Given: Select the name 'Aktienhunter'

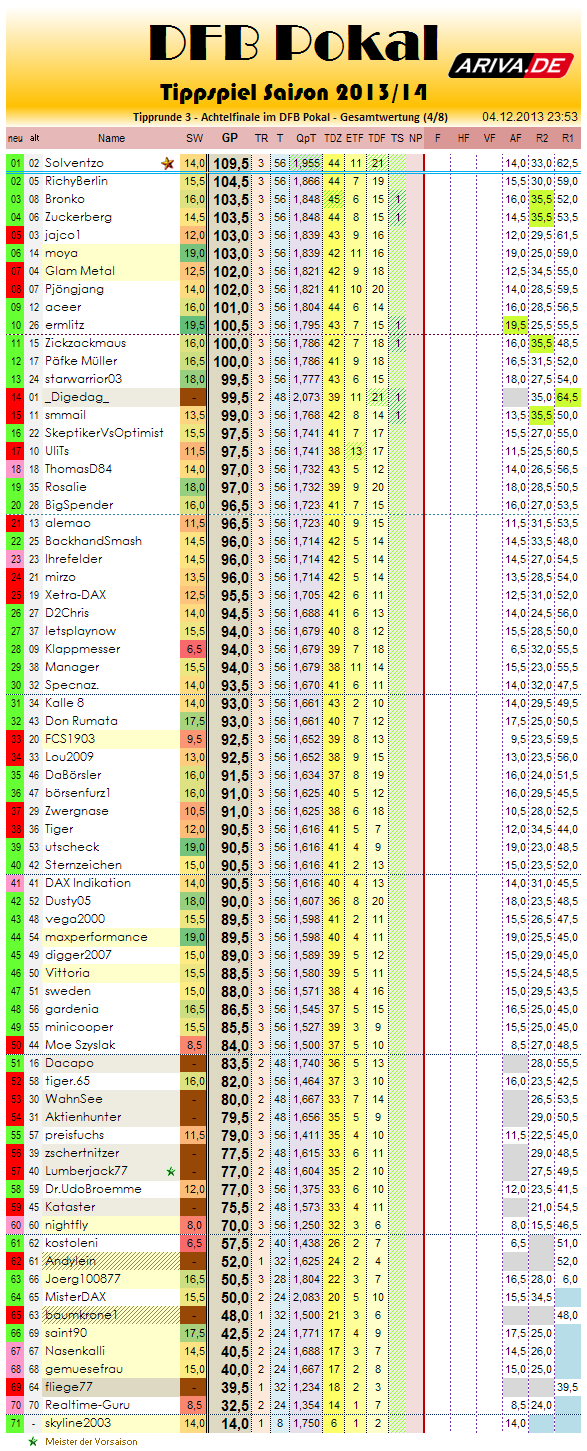Looking at the screenshot, I should [x=83, y=1117].
